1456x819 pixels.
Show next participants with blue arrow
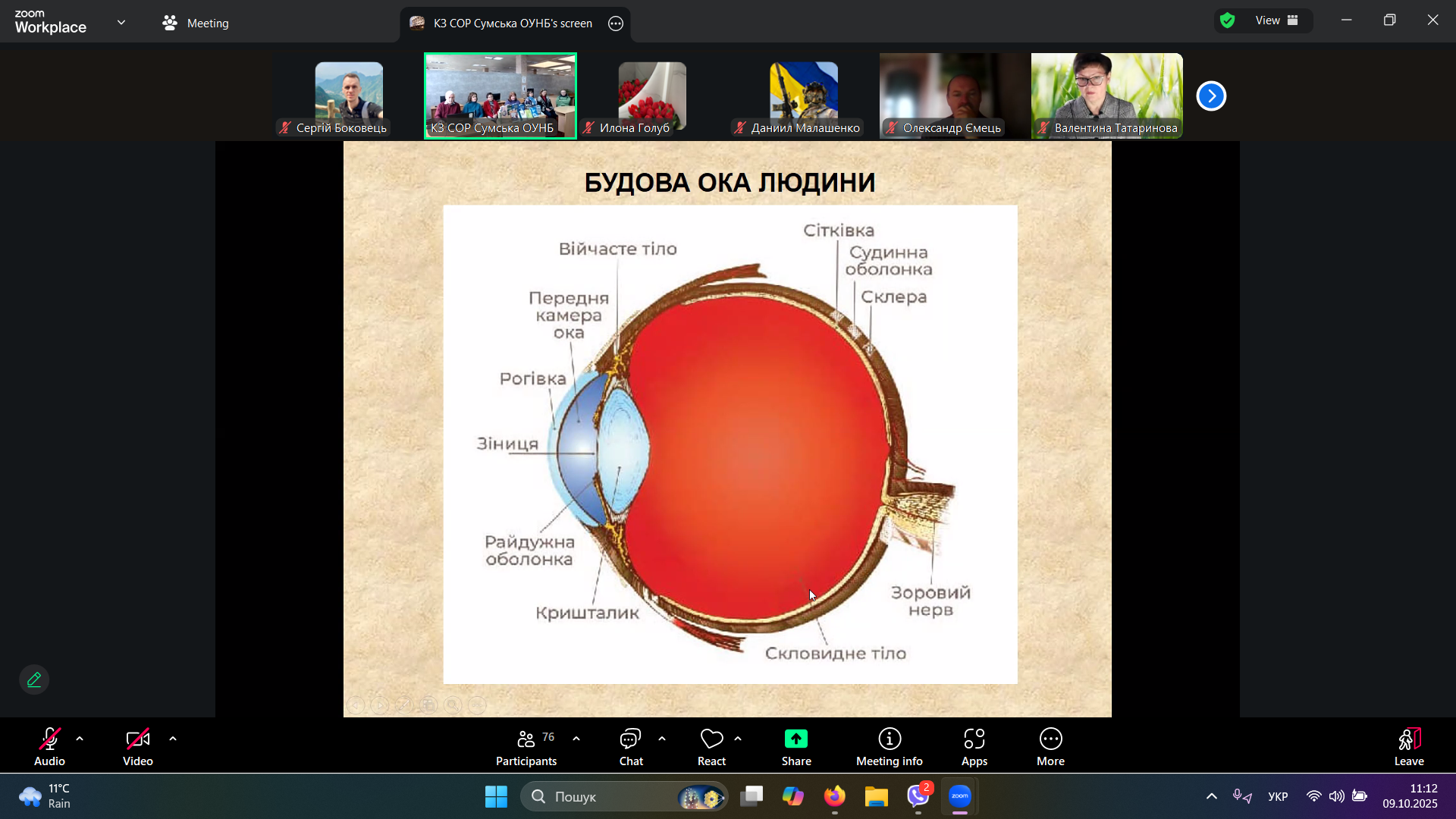pos(1211,96)
